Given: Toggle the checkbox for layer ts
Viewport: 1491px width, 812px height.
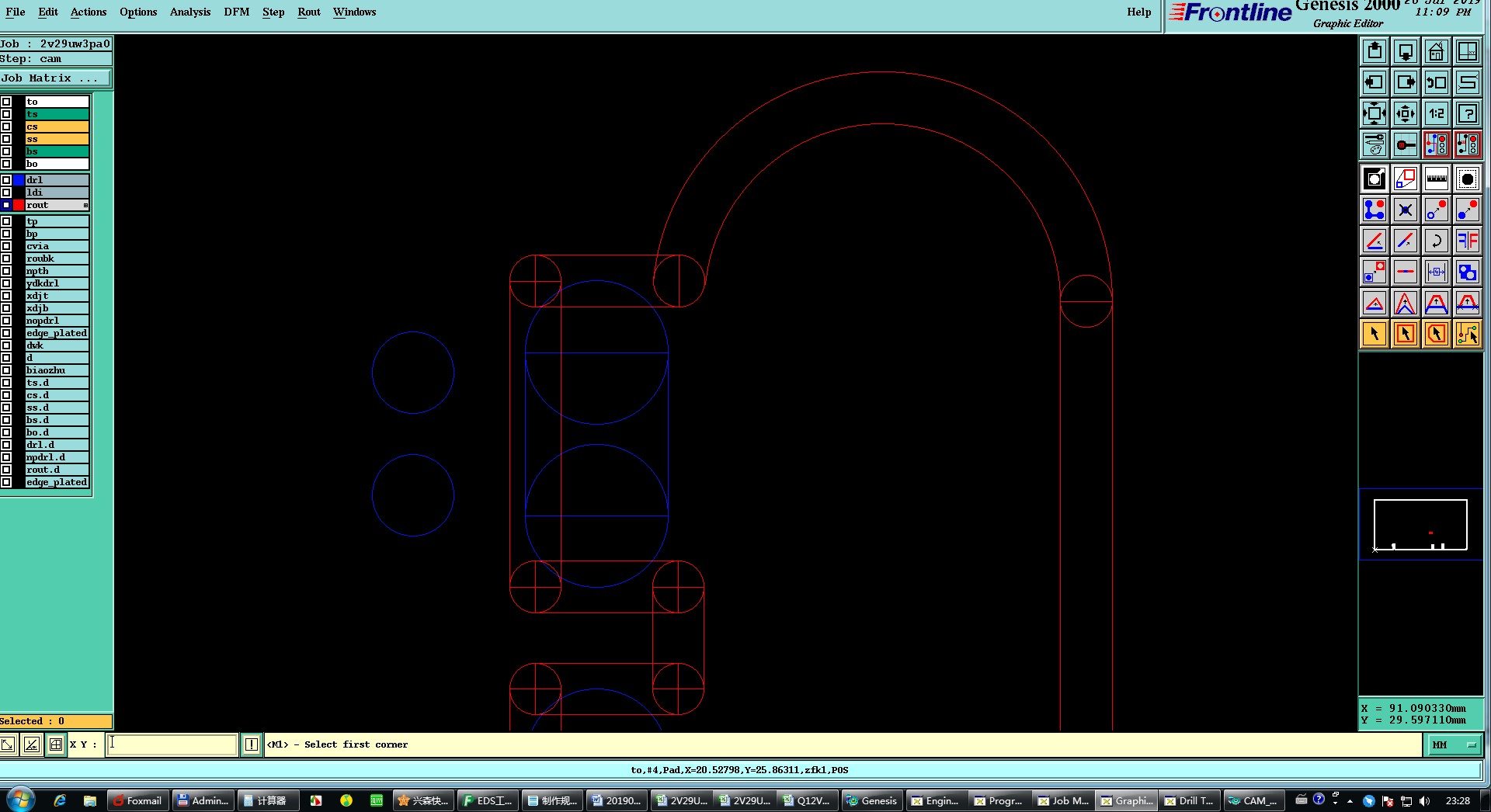Looking at the screenshot, I should [6, 114].
